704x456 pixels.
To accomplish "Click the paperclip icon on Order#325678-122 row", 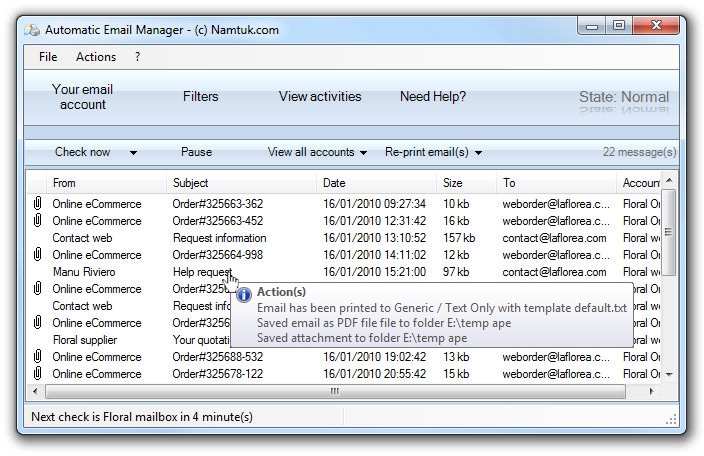I will (37, 374).
